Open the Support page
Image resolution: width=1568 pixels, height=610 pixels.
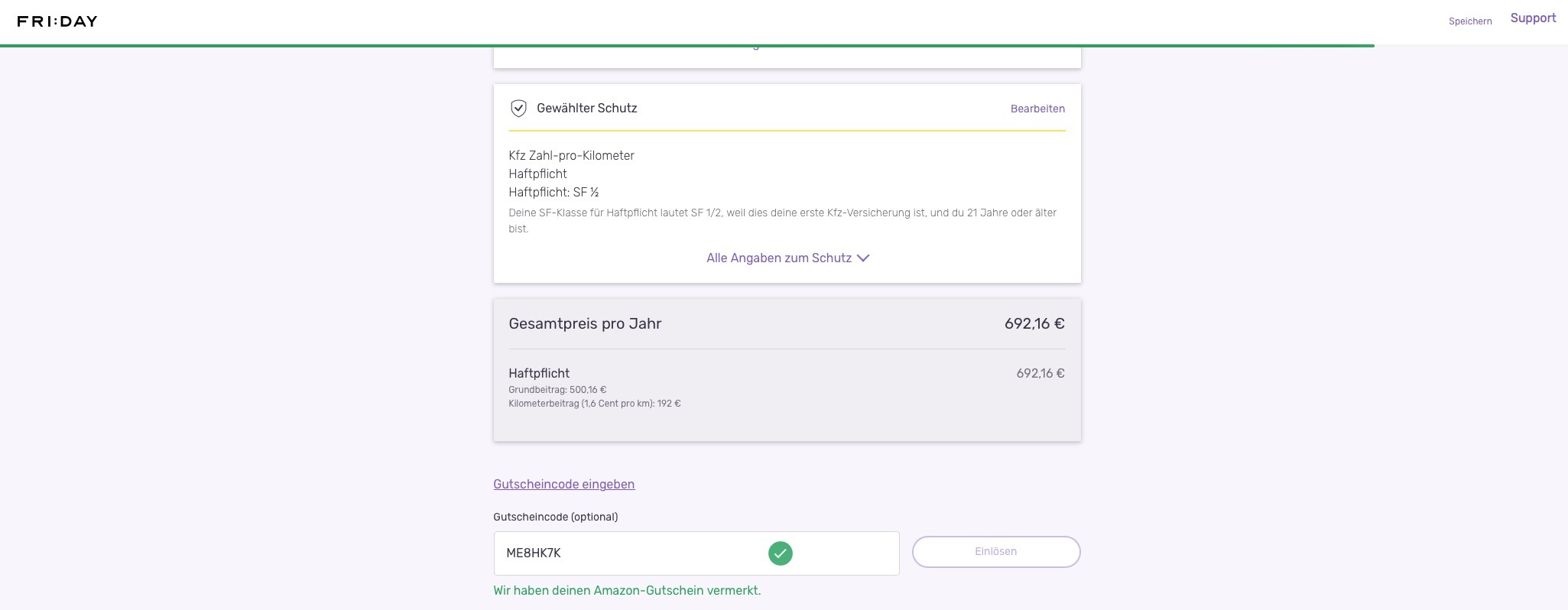click(1533, 18)
